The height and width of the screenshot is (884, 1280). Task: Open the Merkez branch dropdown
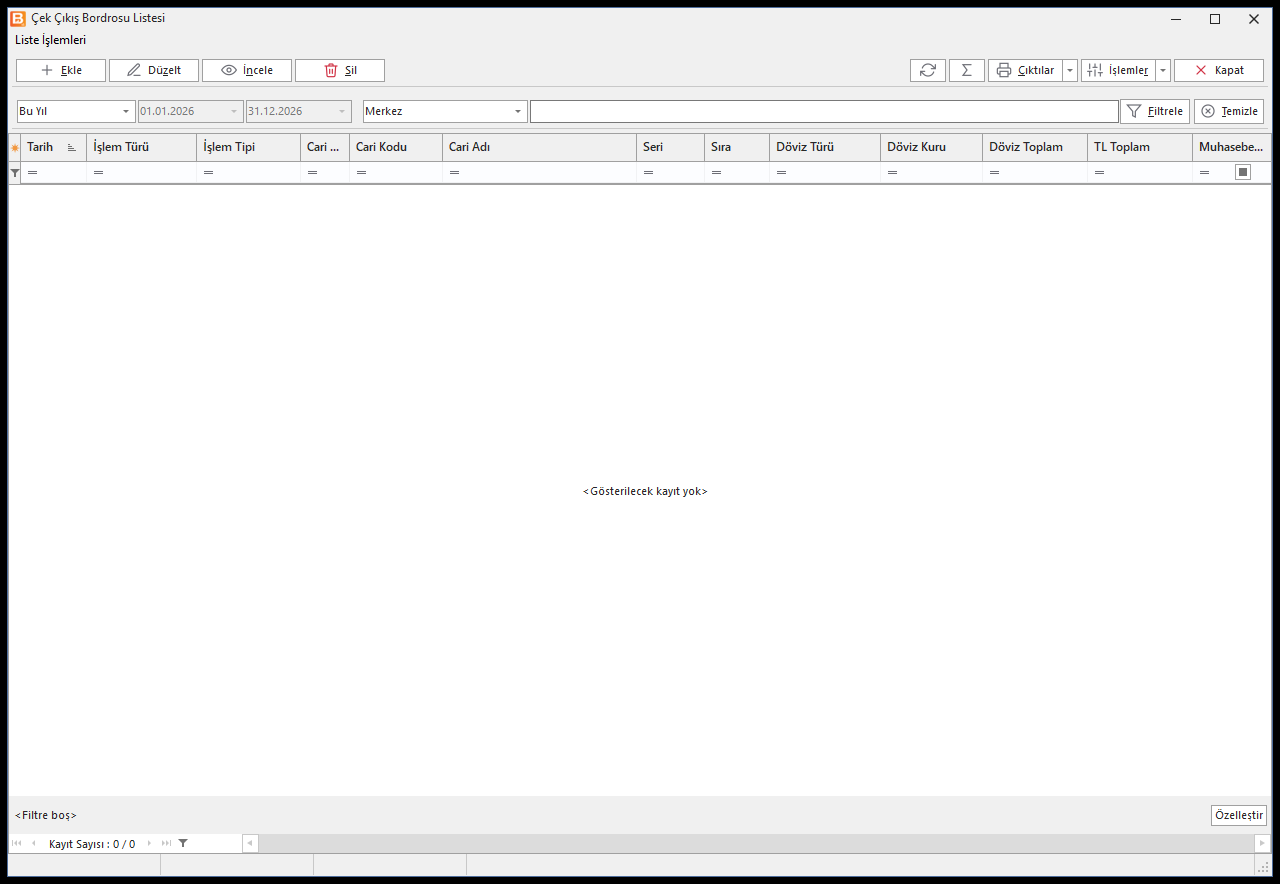(519, 111)
